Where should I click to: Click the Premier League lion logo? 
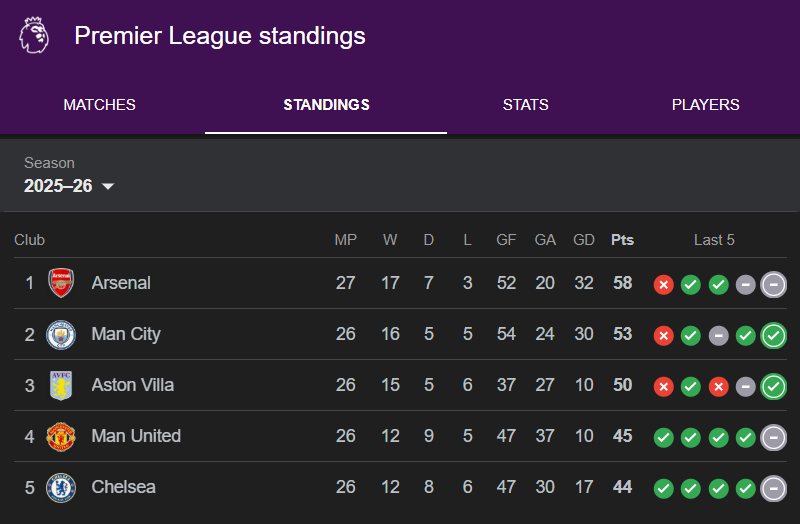[34, 36]
